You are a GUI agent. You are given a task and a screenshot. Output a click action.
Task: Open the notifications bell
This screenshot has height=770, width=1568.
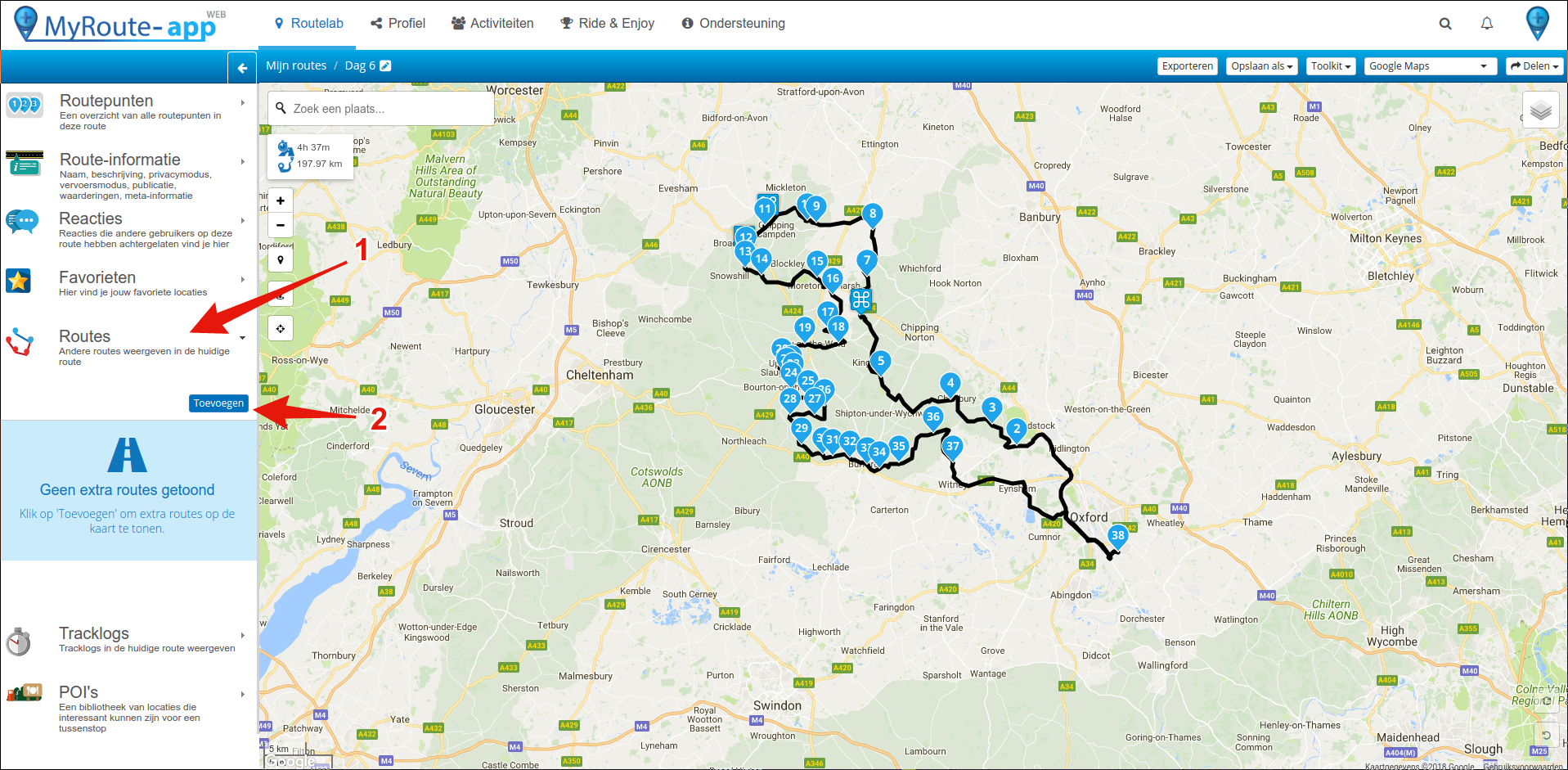pos(1487,24)
